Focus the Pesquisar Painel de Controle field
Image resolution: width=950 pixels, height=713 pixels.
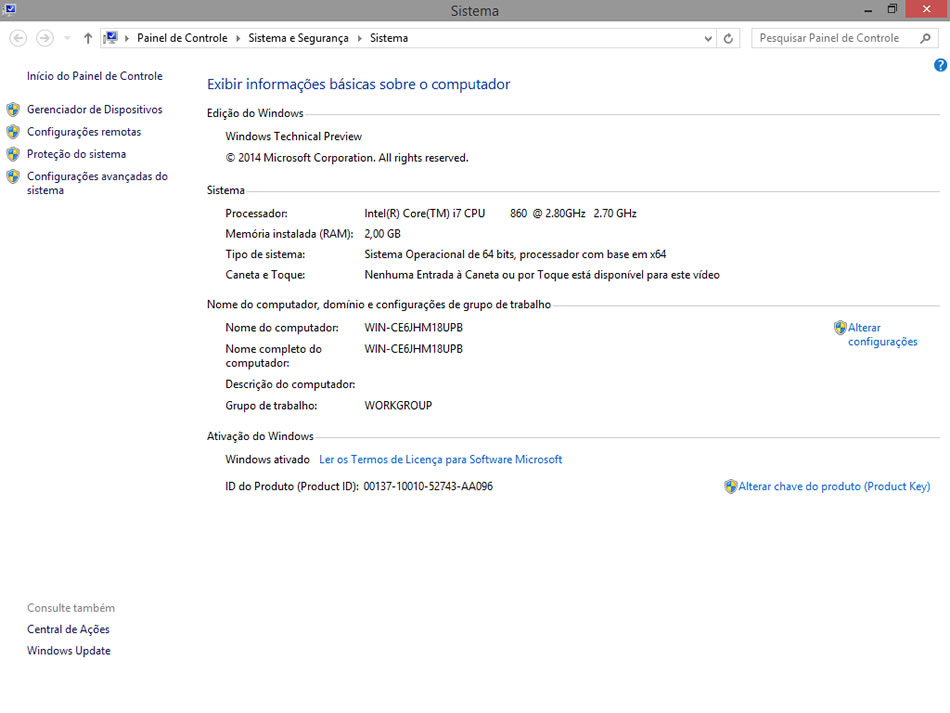(x=845, y=38)
